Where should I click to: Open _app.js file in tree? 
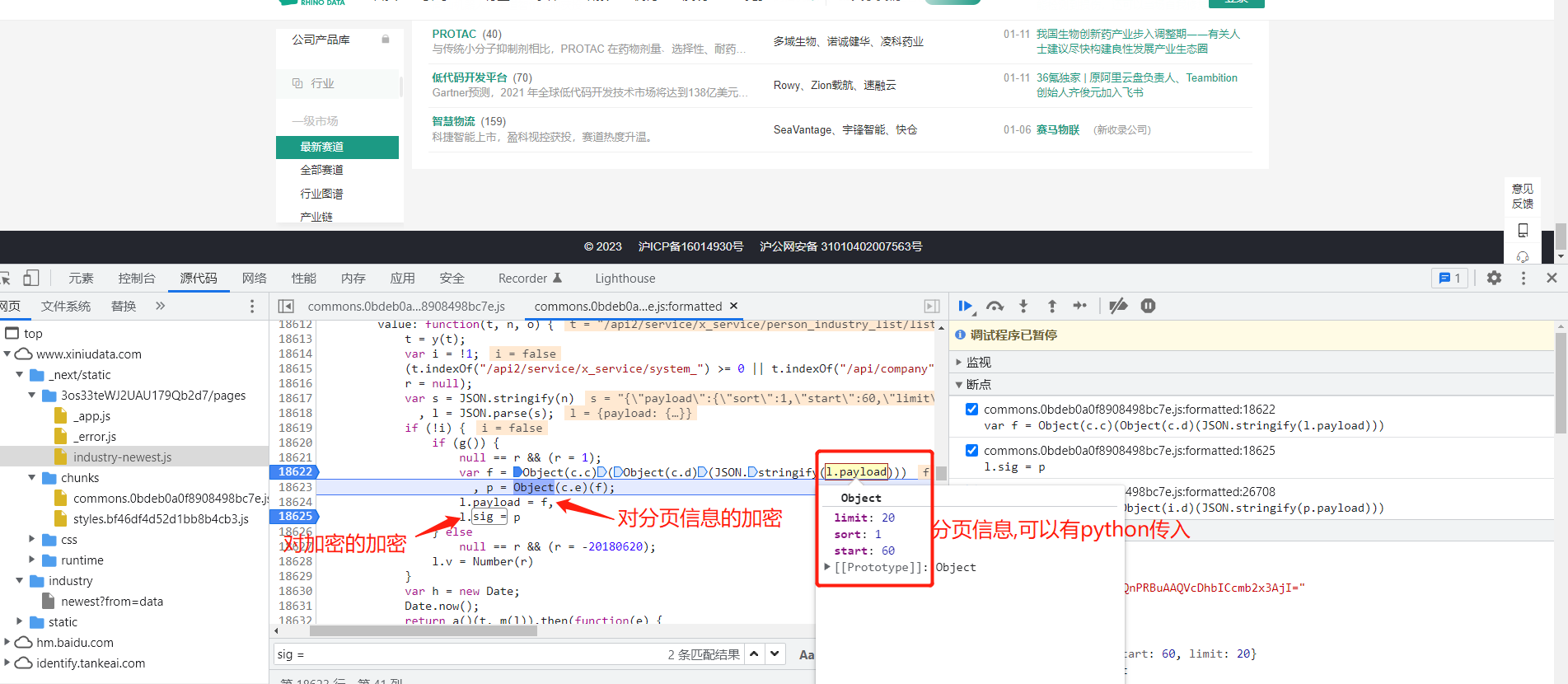point(91,416)
